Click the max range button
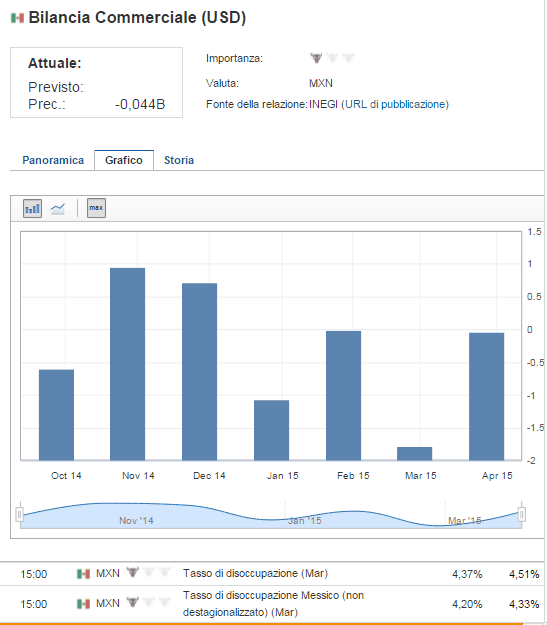Image resolution: width=547 pixels, height=625 pixels. (x=96, y=208)
